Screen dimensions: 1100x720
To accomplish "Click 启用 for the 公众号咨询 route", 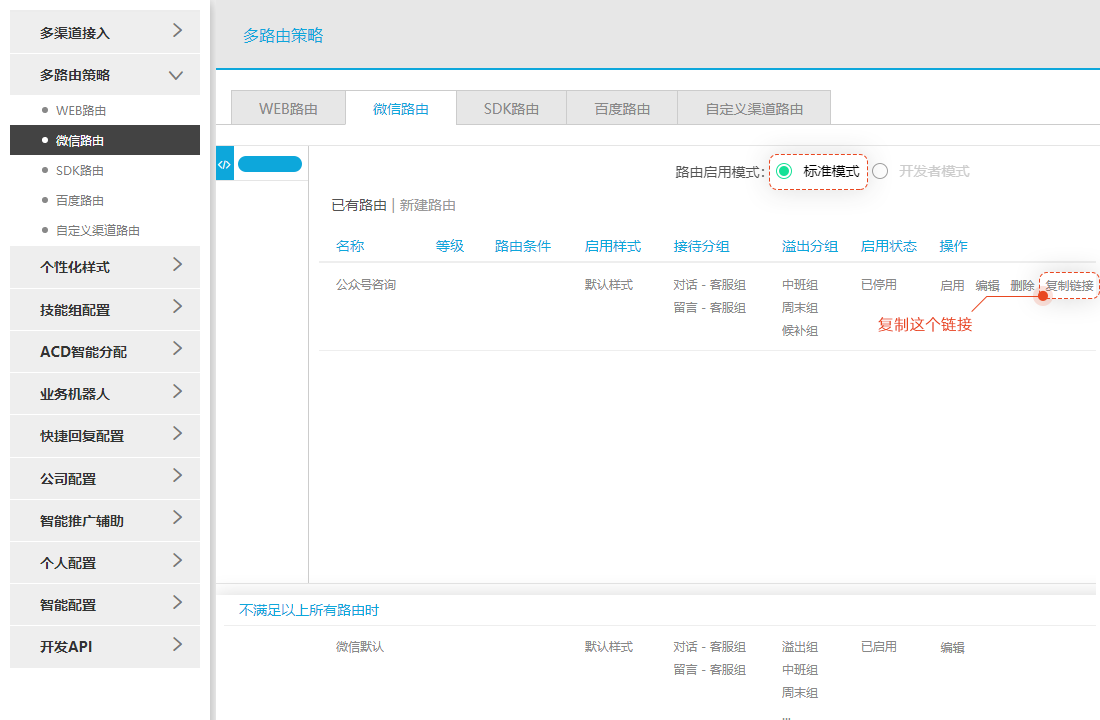I will coord(952,285).
